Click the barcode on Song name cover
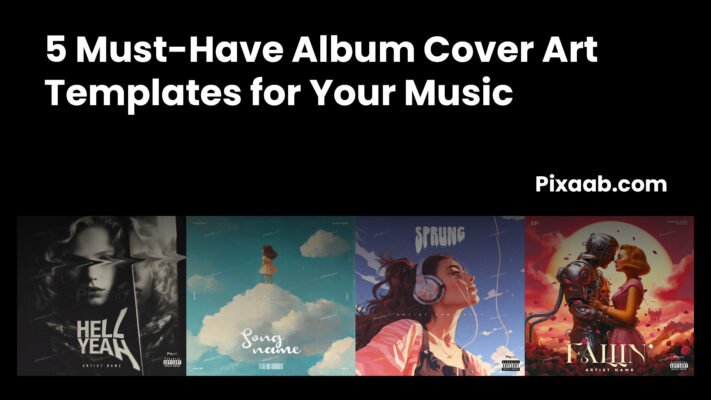This screenshot has width=711, height=400. click(x=271, y=366)
